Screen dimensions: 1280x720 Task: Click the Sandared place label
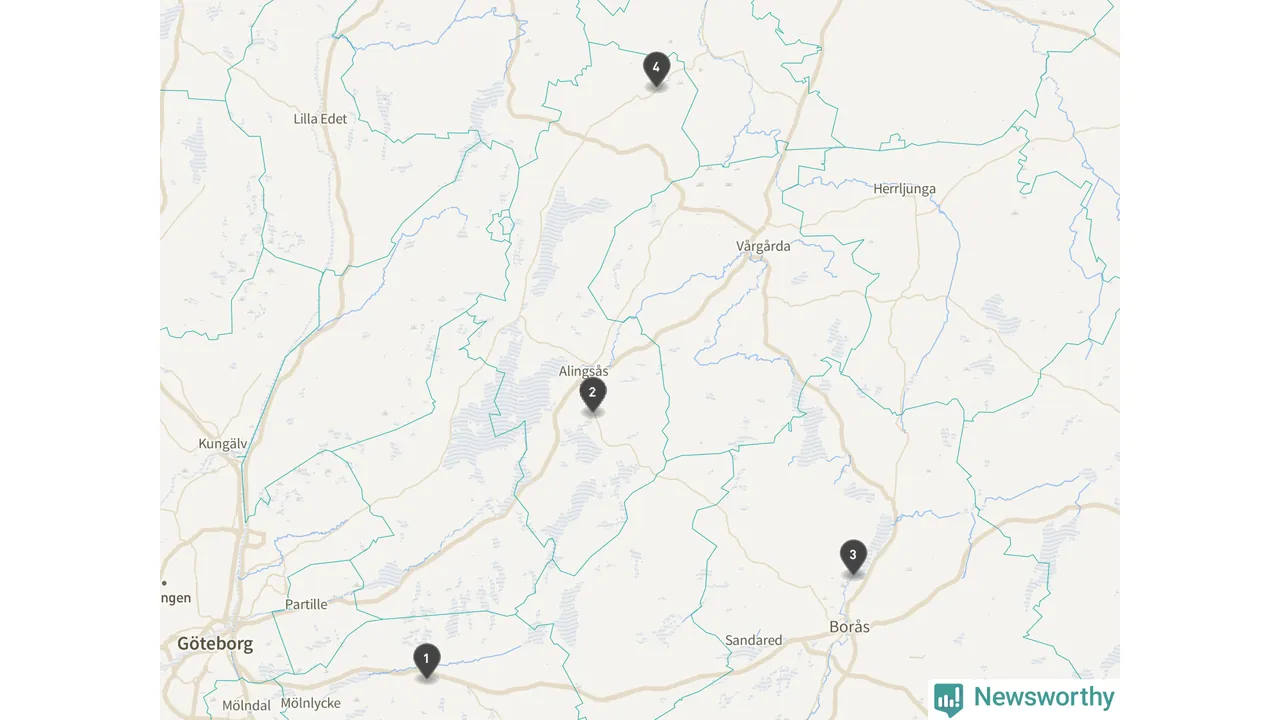[x=754, y=640]
